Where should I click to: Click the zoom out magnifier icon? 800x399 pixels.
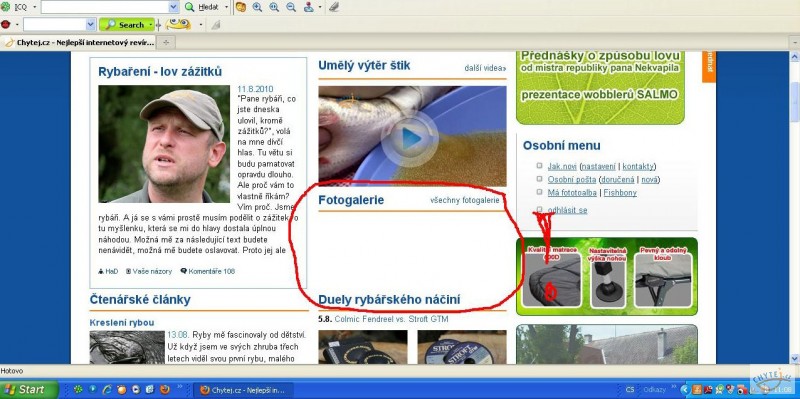pyautogui.click(x=291, y=7)
